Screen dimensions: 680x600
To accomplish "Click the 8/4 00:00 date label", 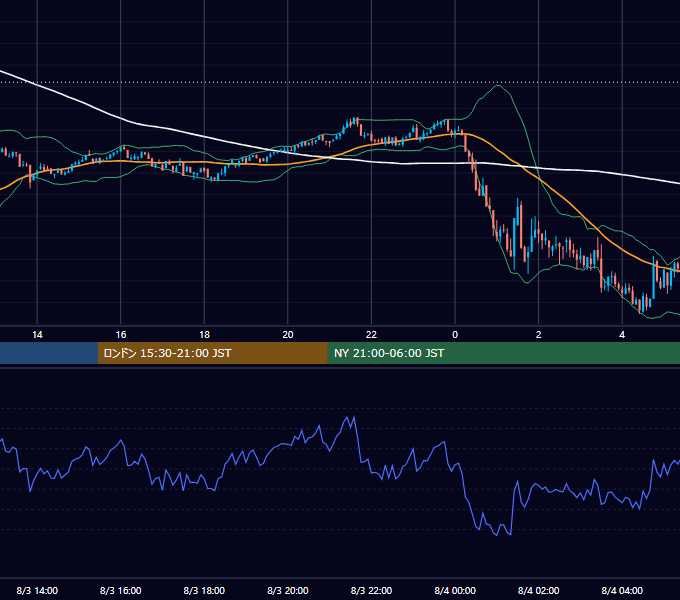I will (455, 590).
